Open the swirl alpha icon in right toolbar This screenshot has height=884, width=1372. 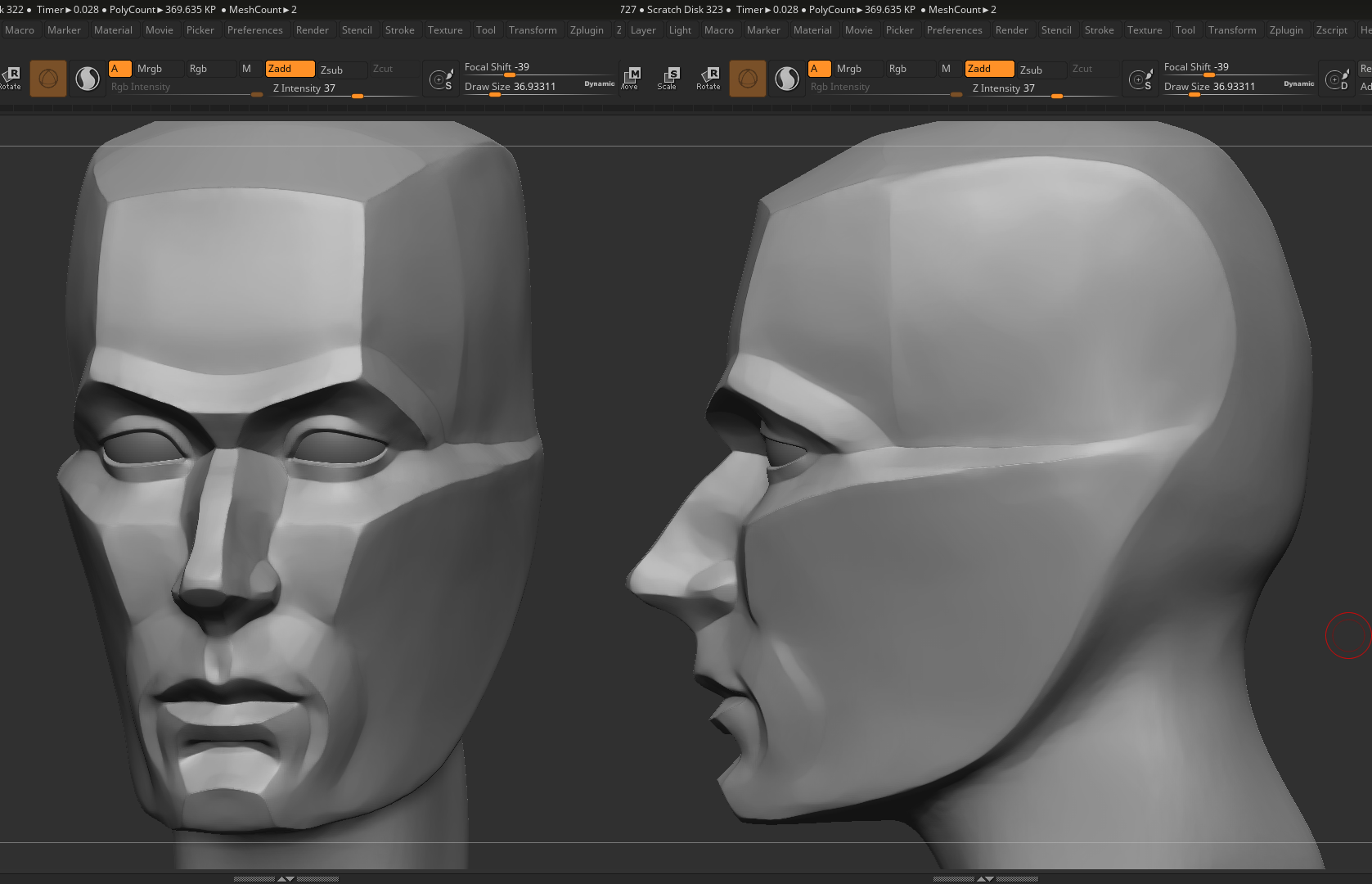click(786, 79)
